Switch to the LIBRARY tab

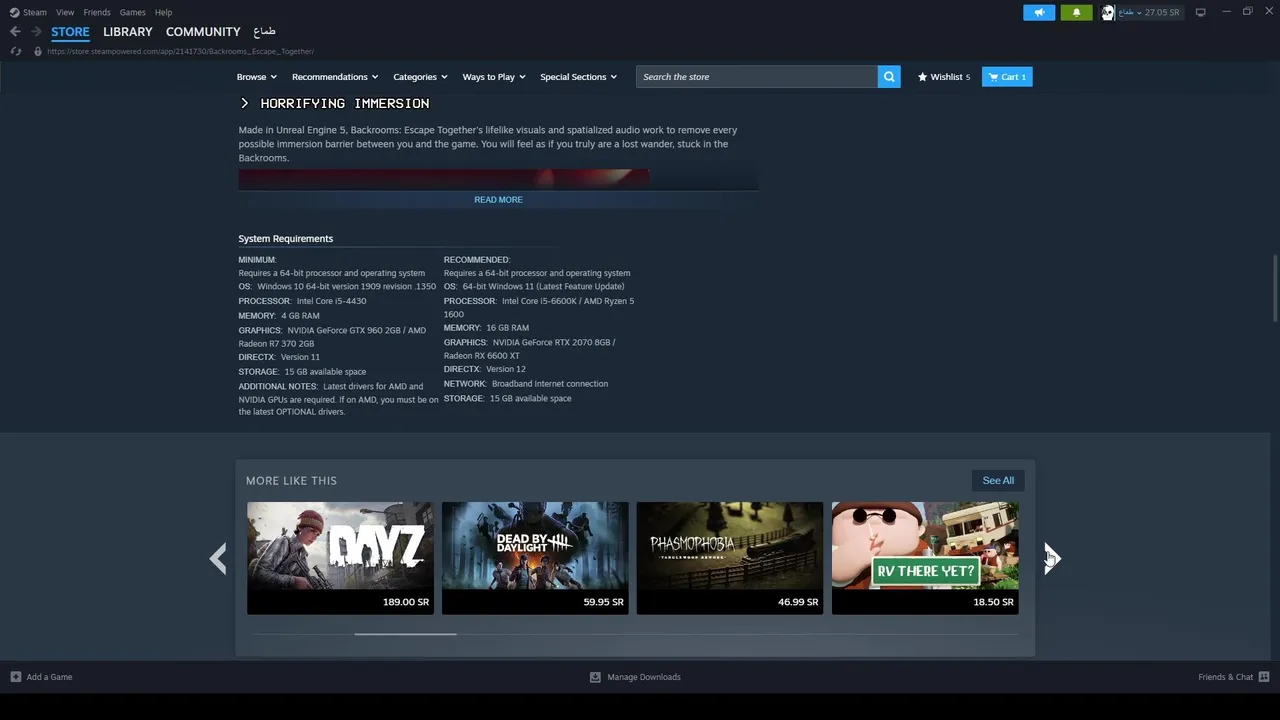pyautogui.click(x=128, y=32)
